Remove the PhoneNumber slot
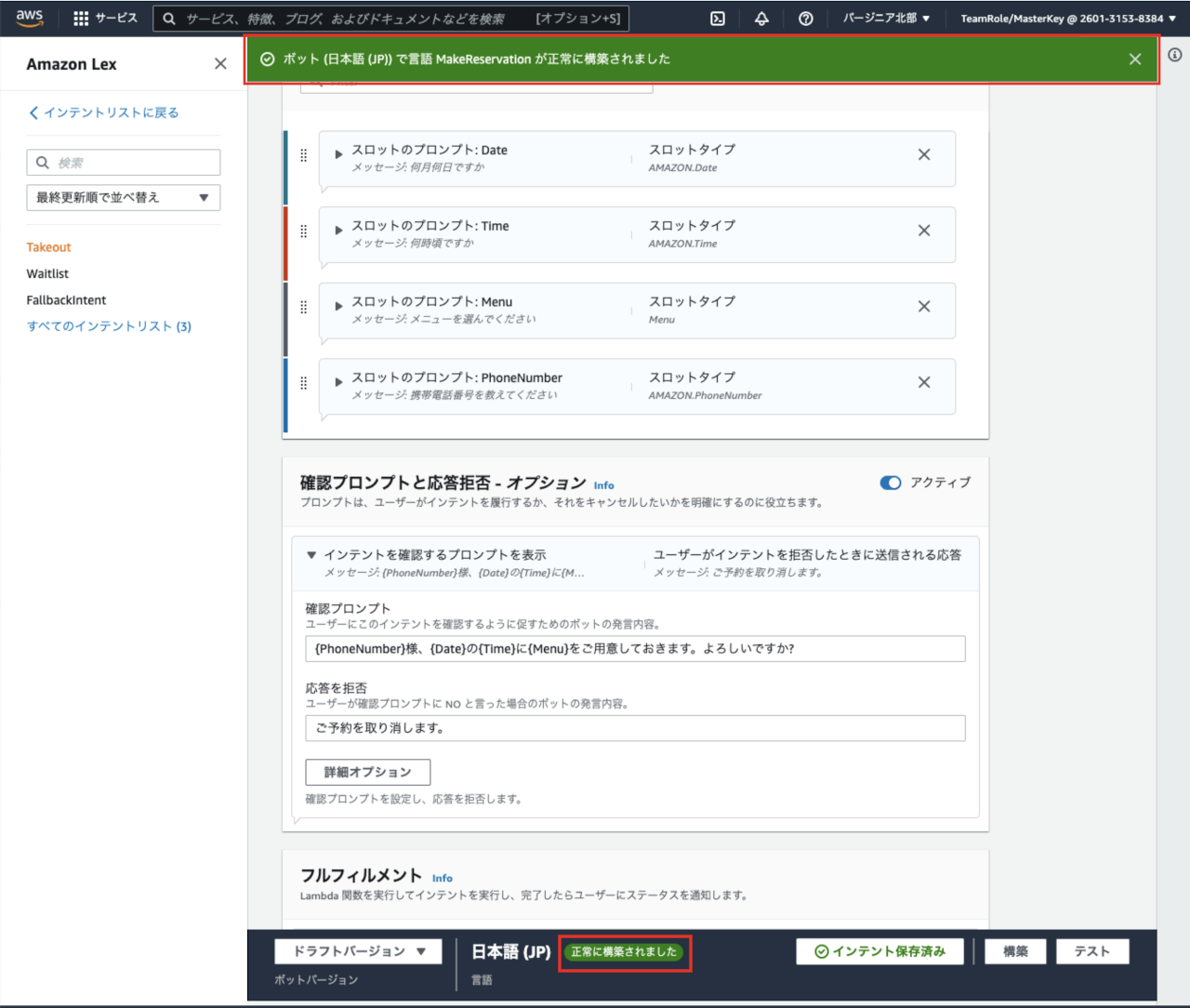Image resolution: width=1190 pixels, height=1008 pixels. point(924,382)
